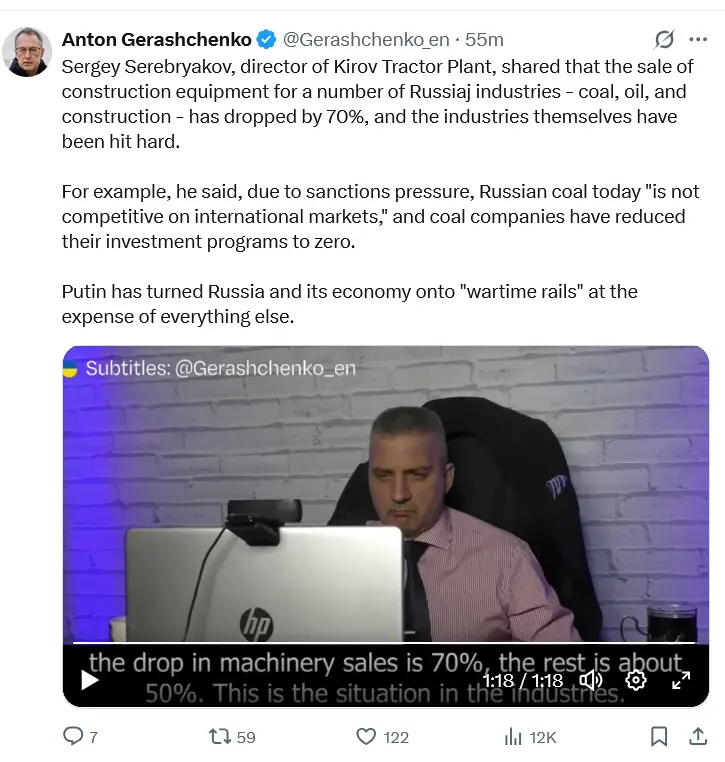Click the video progress bar
The height and width of the screenshot is (762, 725).
(384, 642)
